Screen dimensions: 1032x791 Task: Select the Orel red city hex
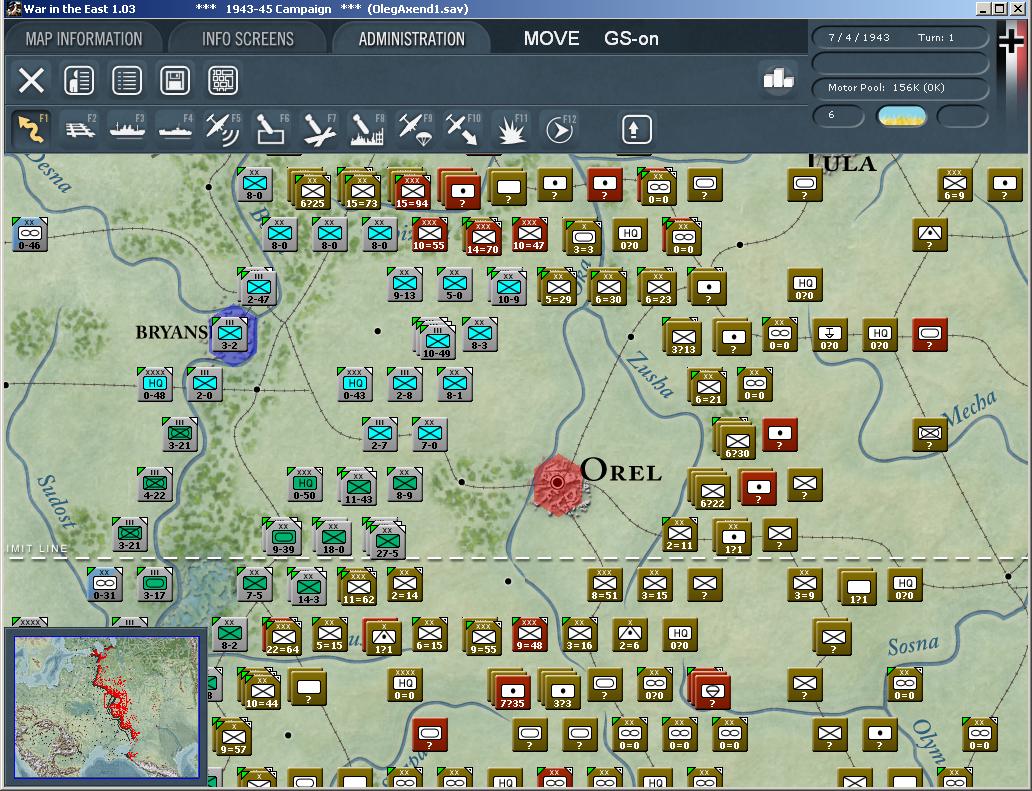(x=557, y=483)
